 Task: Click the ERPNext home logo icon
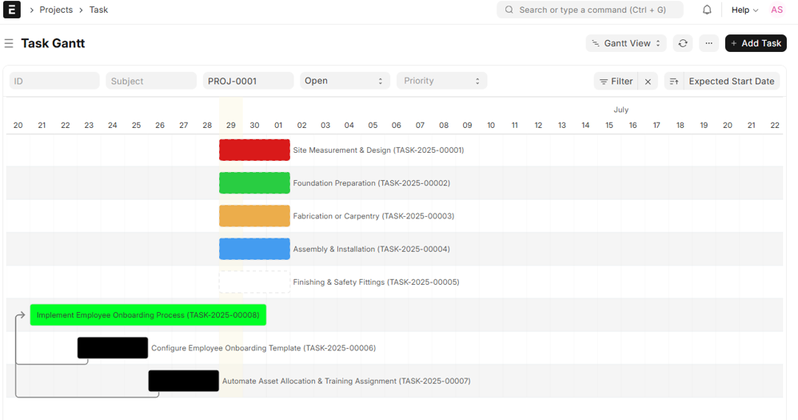click(13, 10)
